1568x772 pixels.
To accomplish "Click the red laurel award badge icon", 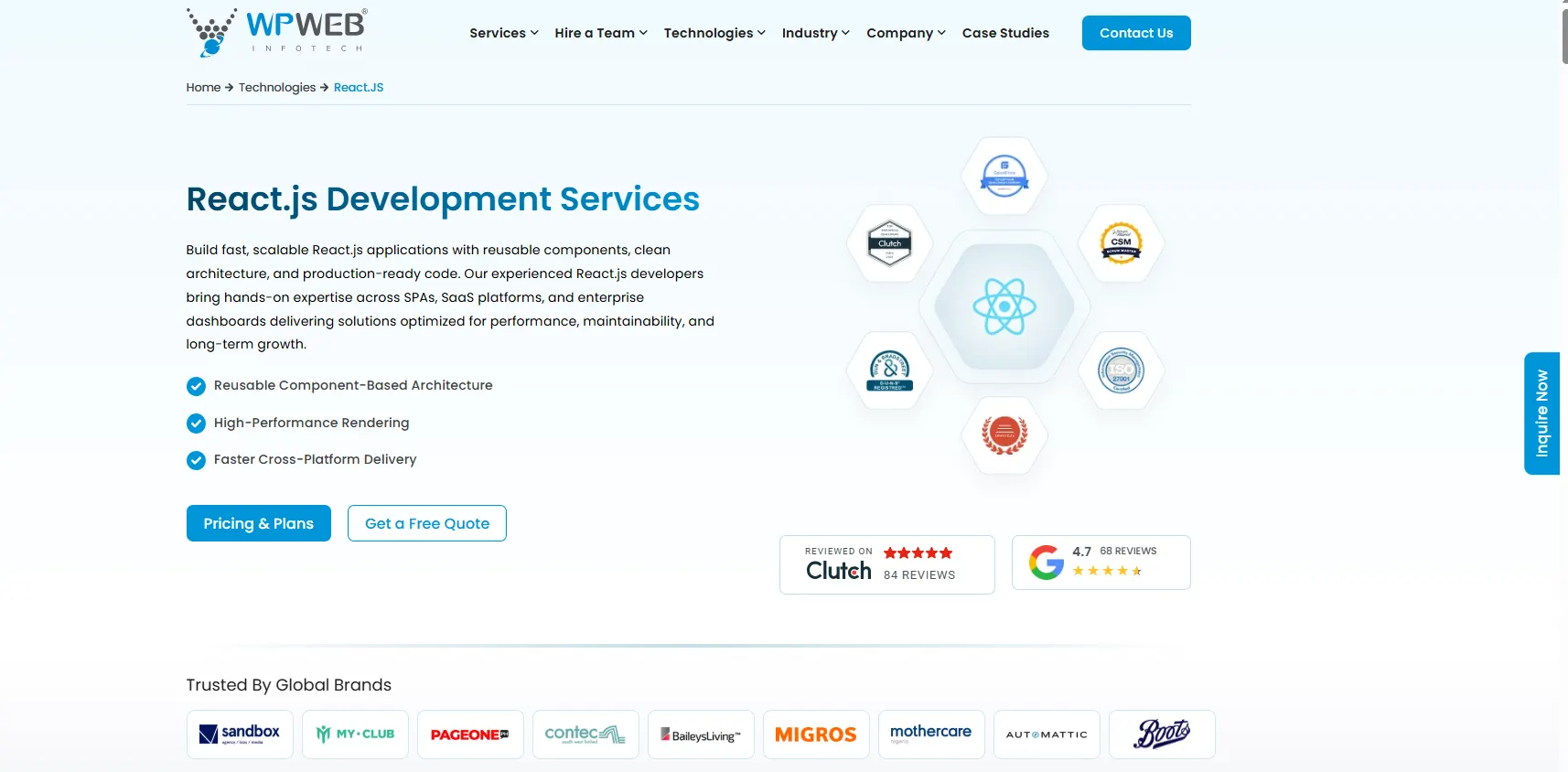I will (x=1004, y=434).
